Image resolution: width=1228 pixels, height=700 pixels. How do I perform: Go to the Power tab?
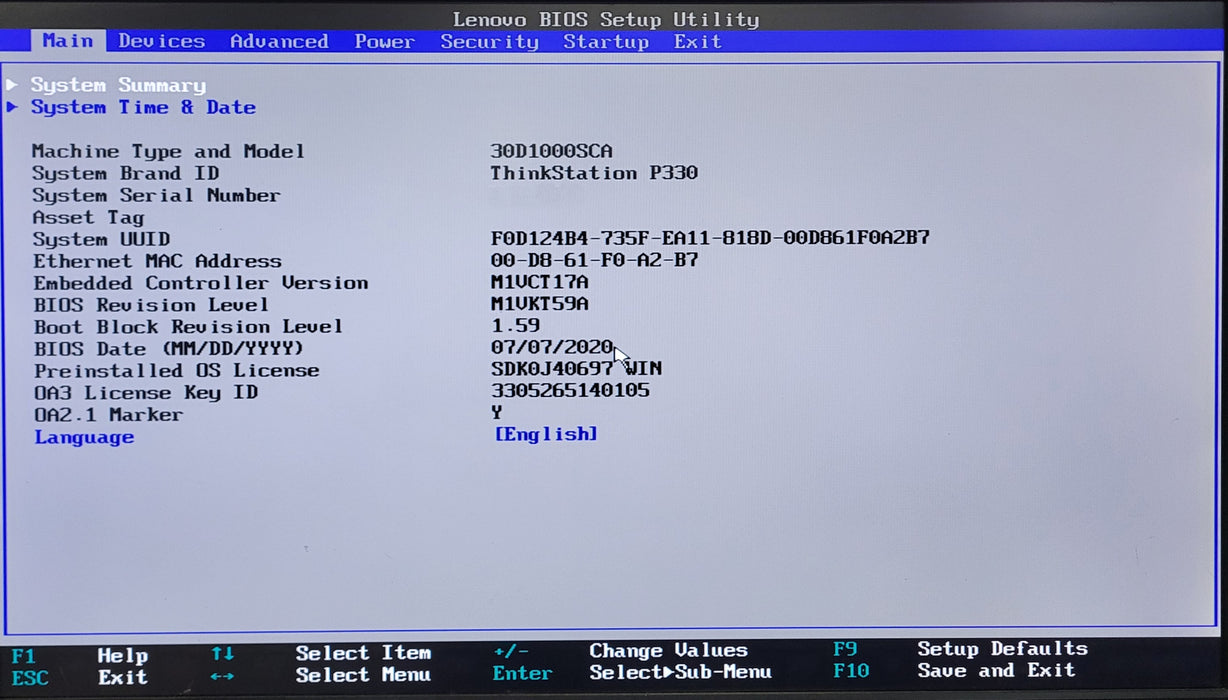click(384, 41)
